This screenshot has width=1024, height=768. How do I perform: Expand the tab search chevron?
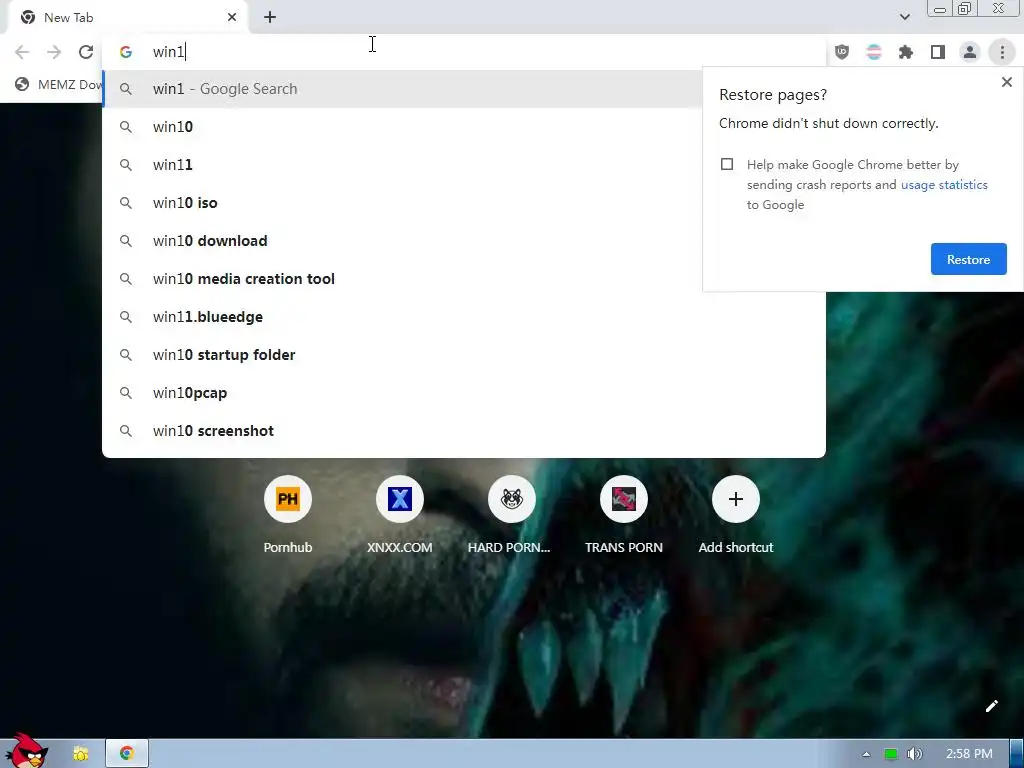(904, 17)
